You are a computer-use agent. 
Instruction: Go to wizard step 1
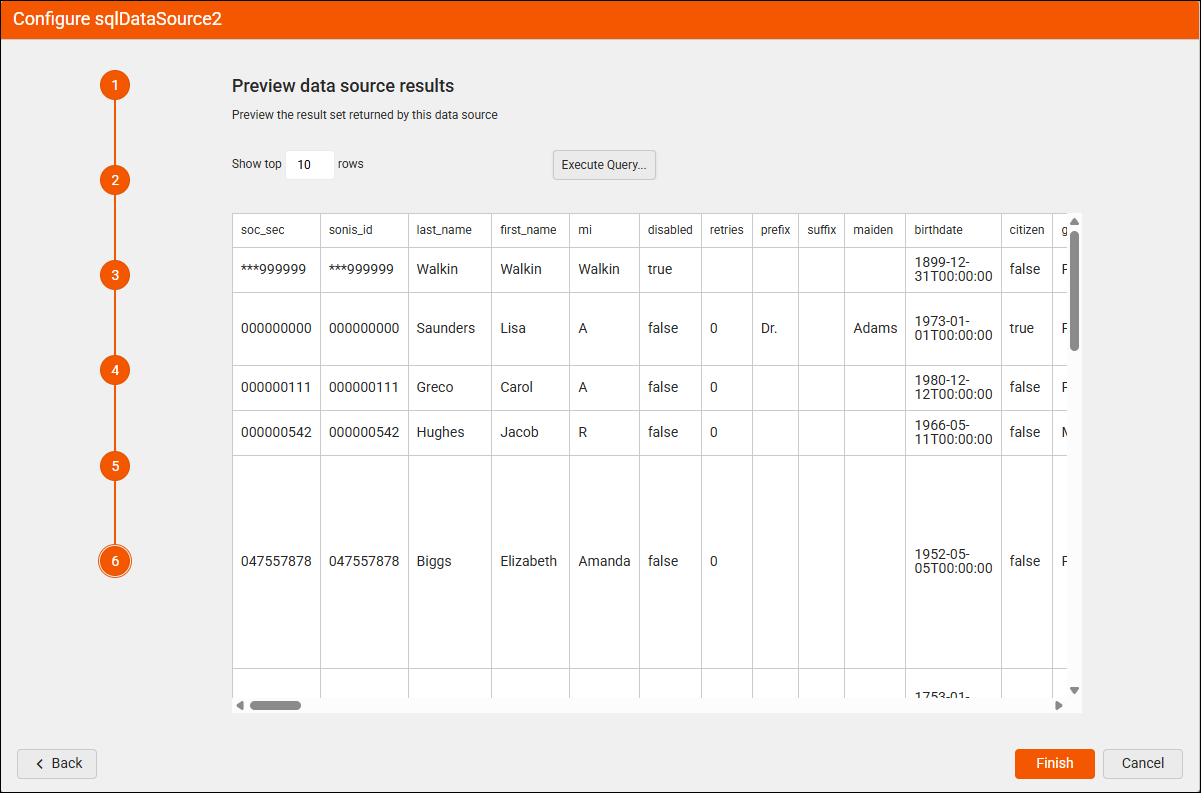(x=115, y=85)
